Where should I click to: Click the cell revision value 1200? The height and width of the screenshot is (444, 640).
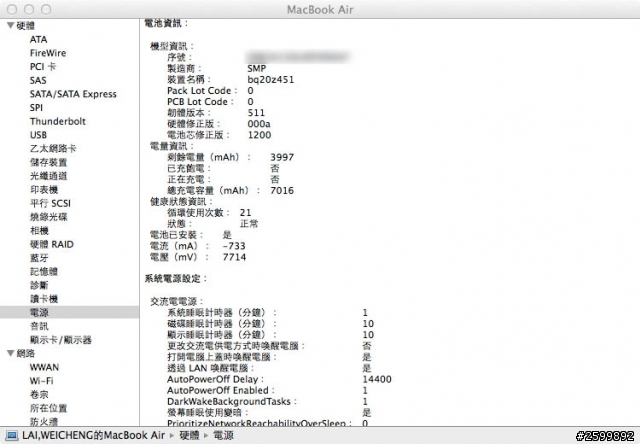point(259,135)
